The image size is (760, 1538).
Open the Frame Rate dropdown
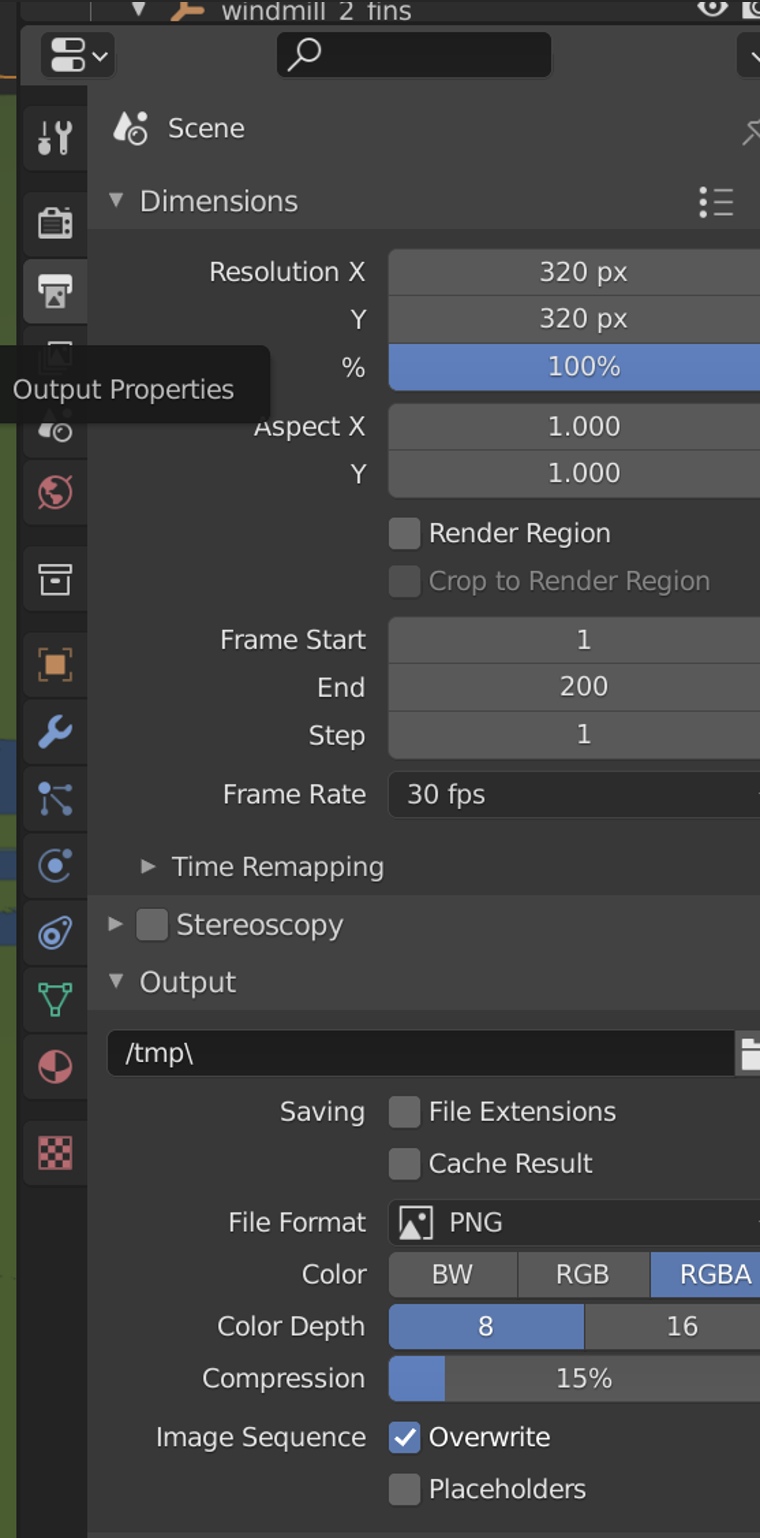pos(573,795)
